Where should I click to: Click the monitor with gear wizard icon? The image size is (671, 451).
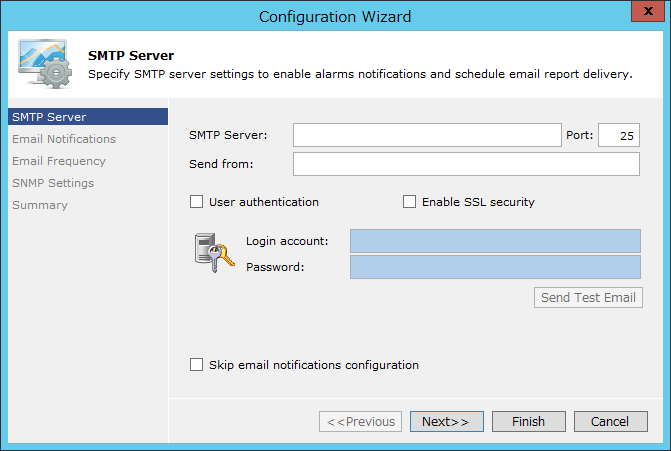45,64
